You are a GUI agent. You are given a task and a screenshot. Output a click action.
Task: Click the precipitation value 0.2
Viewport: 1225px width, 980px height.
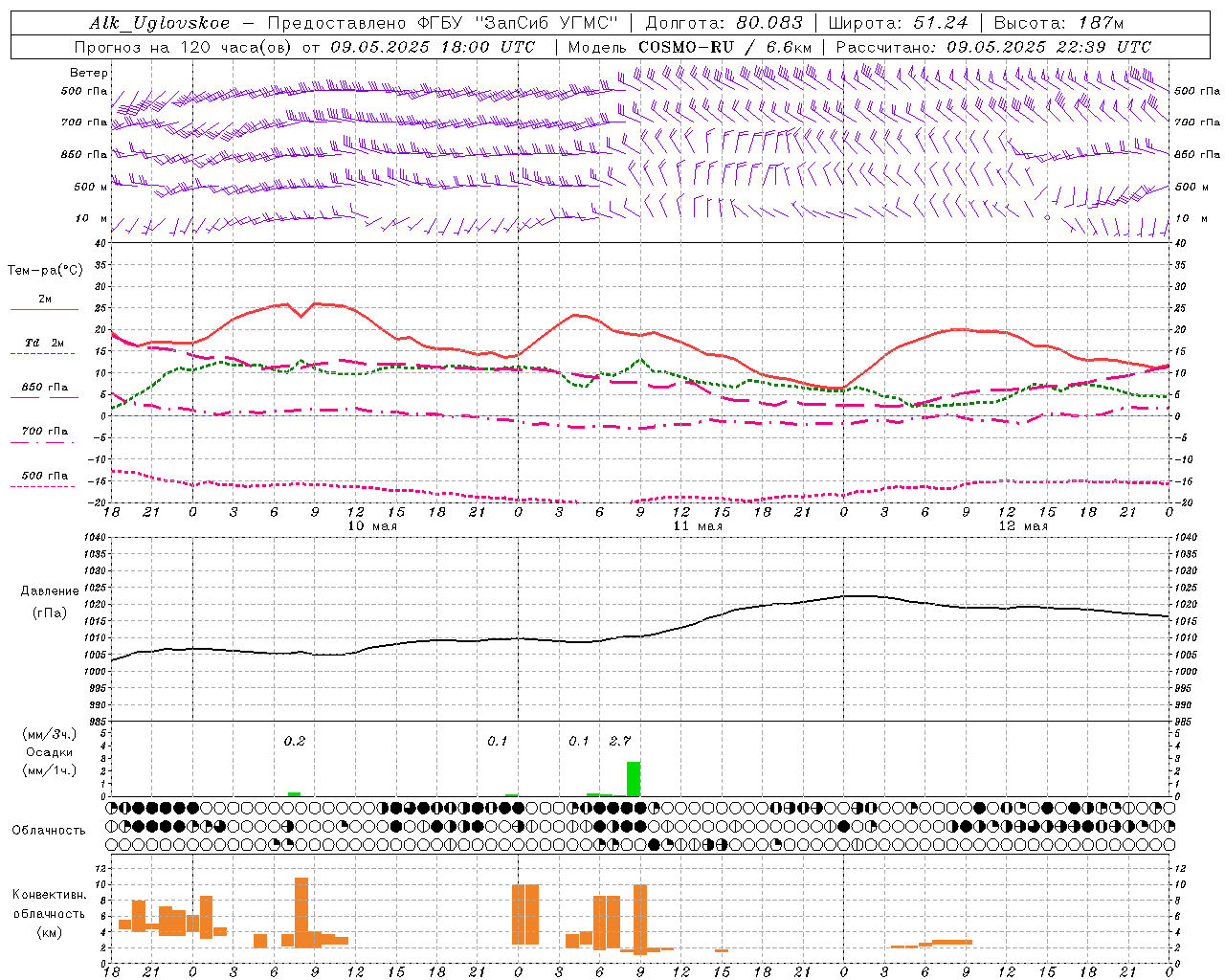click(295, 741)
